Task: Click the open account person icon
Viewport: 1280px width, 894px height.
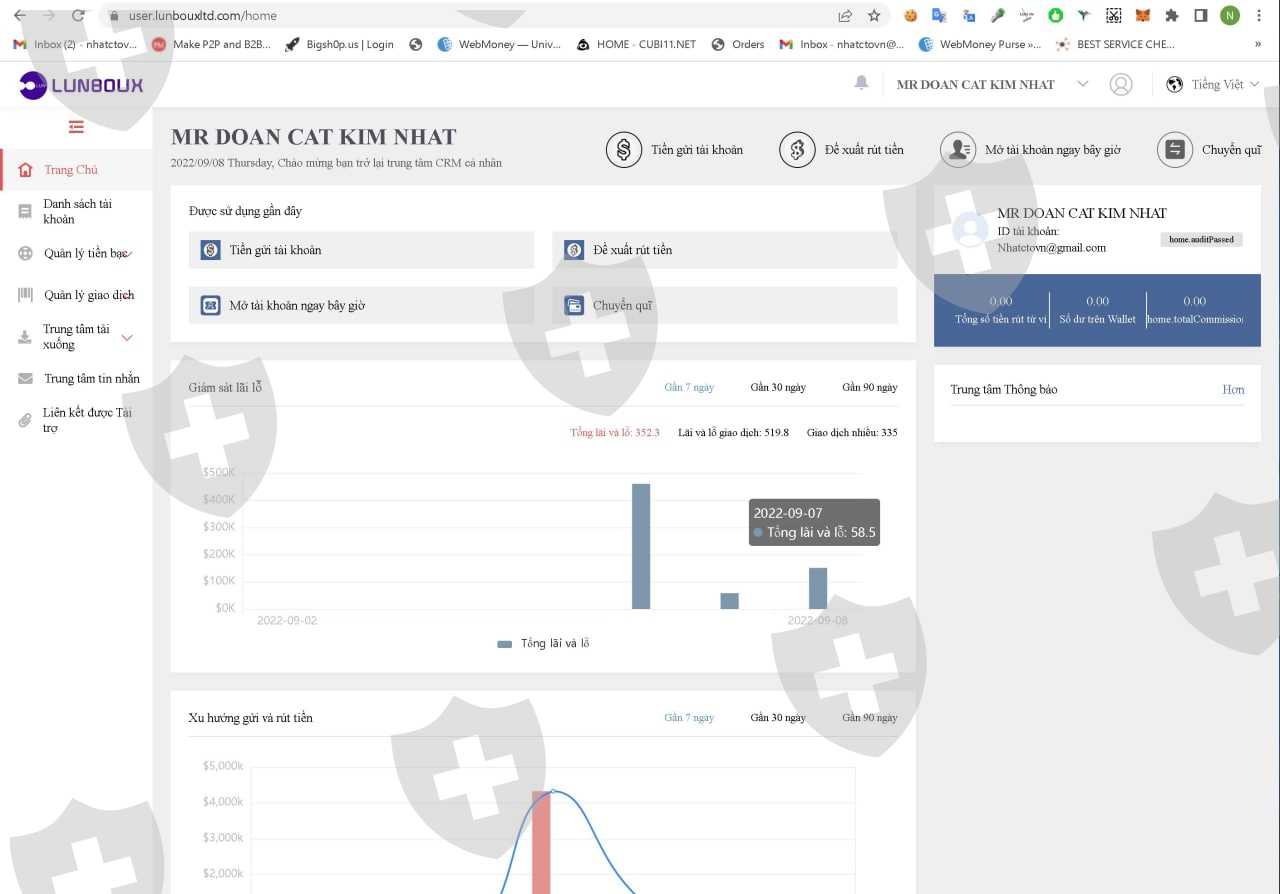Action: [958, 150]
